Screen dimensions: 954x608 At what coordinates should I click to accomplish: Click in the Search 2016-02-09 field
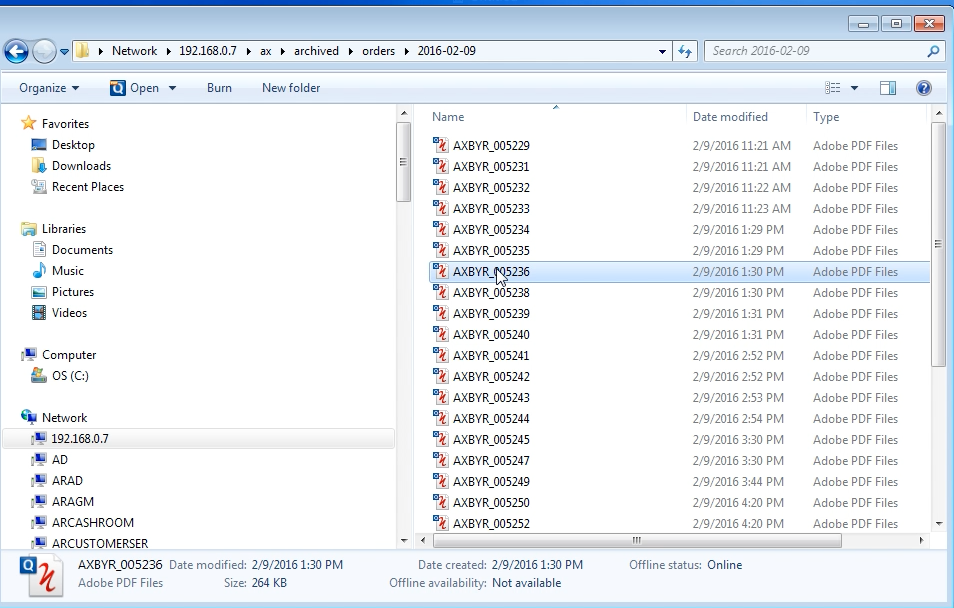pos(815,51)
